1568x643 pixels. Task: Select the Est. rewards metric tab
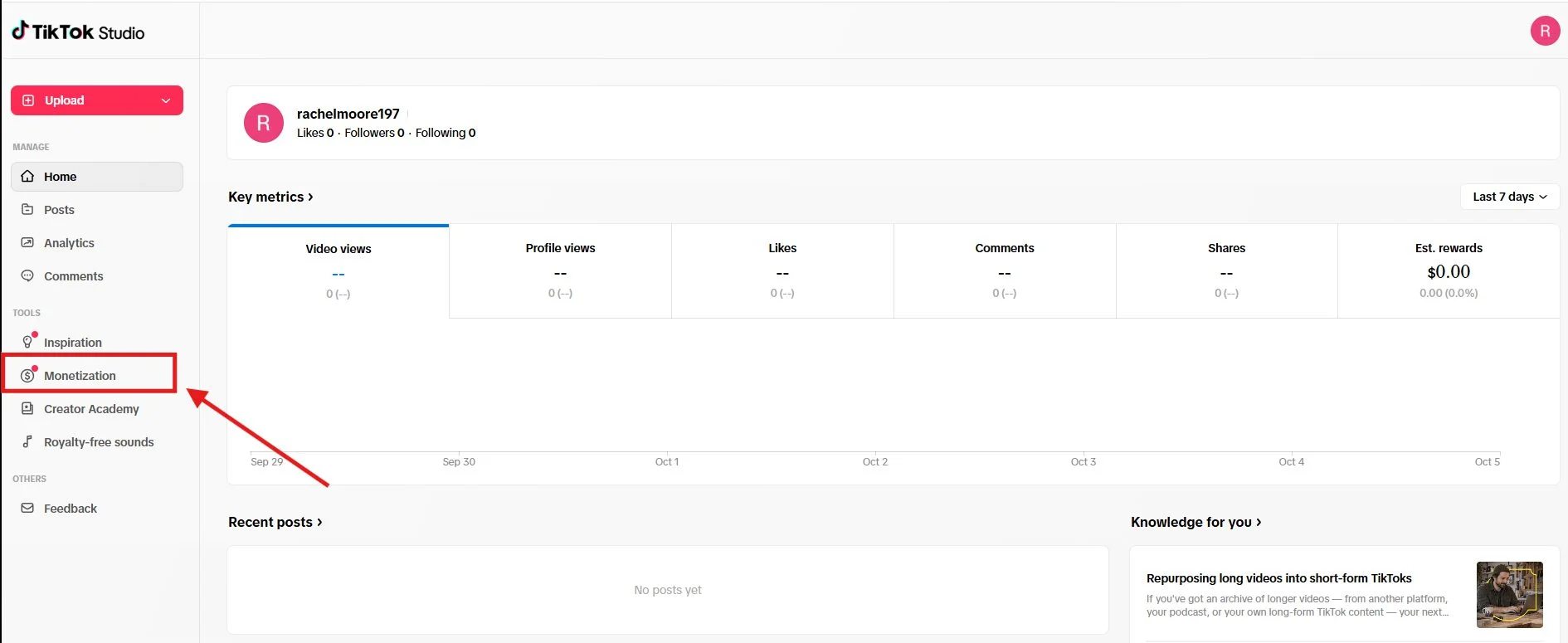click(x=1449, y=270)
